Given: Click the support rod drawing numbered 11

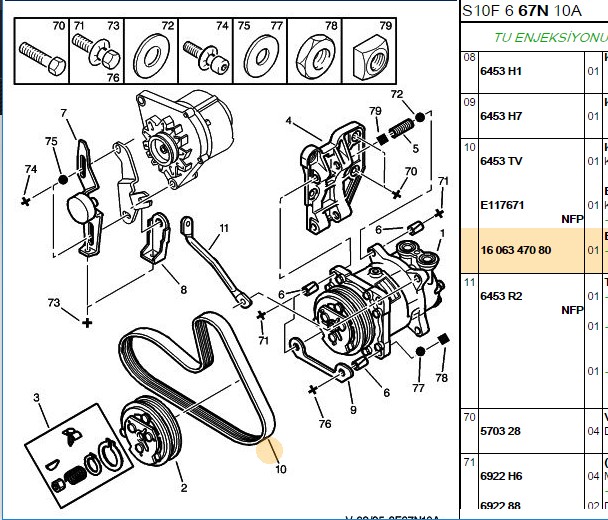Looking at the screenshot, I should click(215, 262).
